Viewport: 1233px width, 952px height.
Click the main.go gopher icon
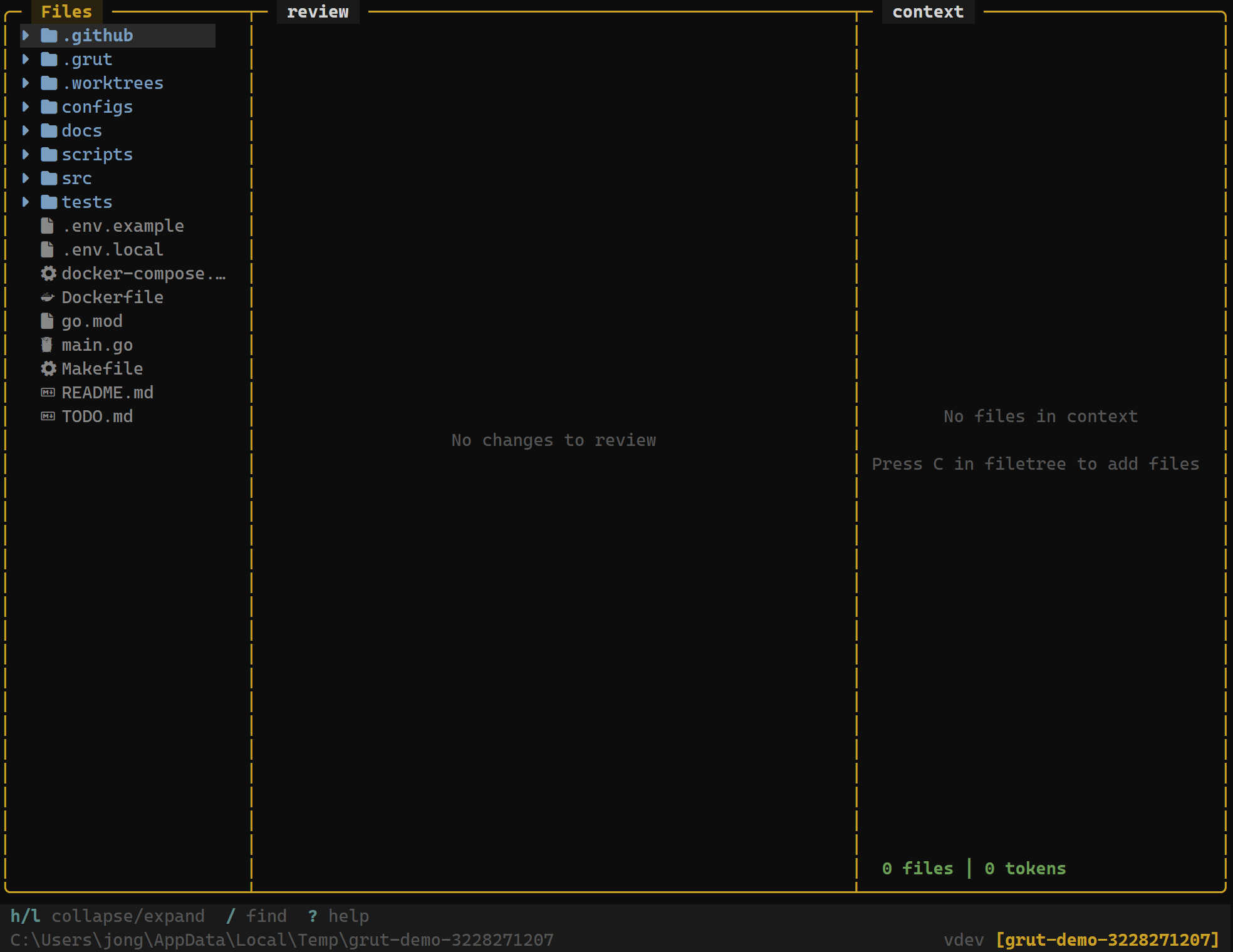tap(47, 345)
